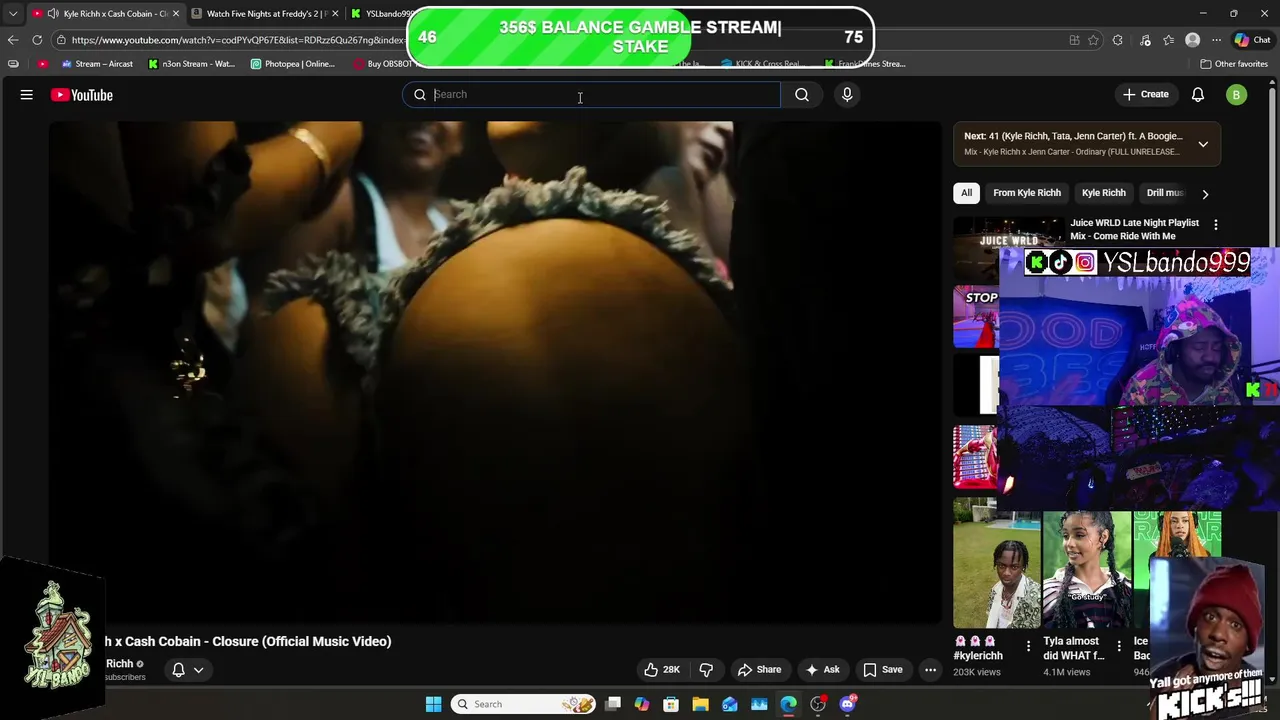Click the Windows taskbar Search box

523,704
